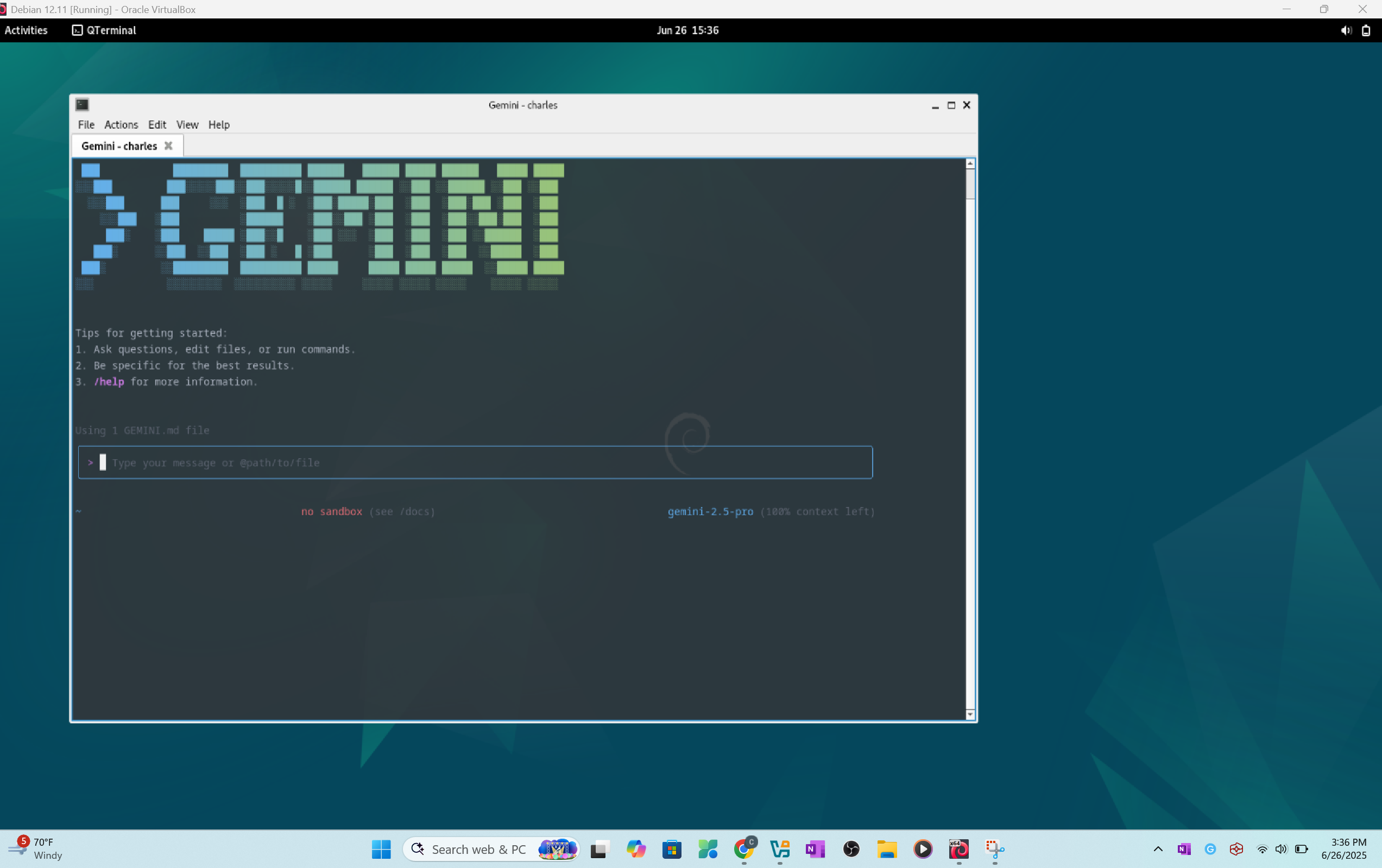This screenshot has height=868, width=1382.
Task: Open OBS Studio from the taskbar
Action: tap(851, 849)
